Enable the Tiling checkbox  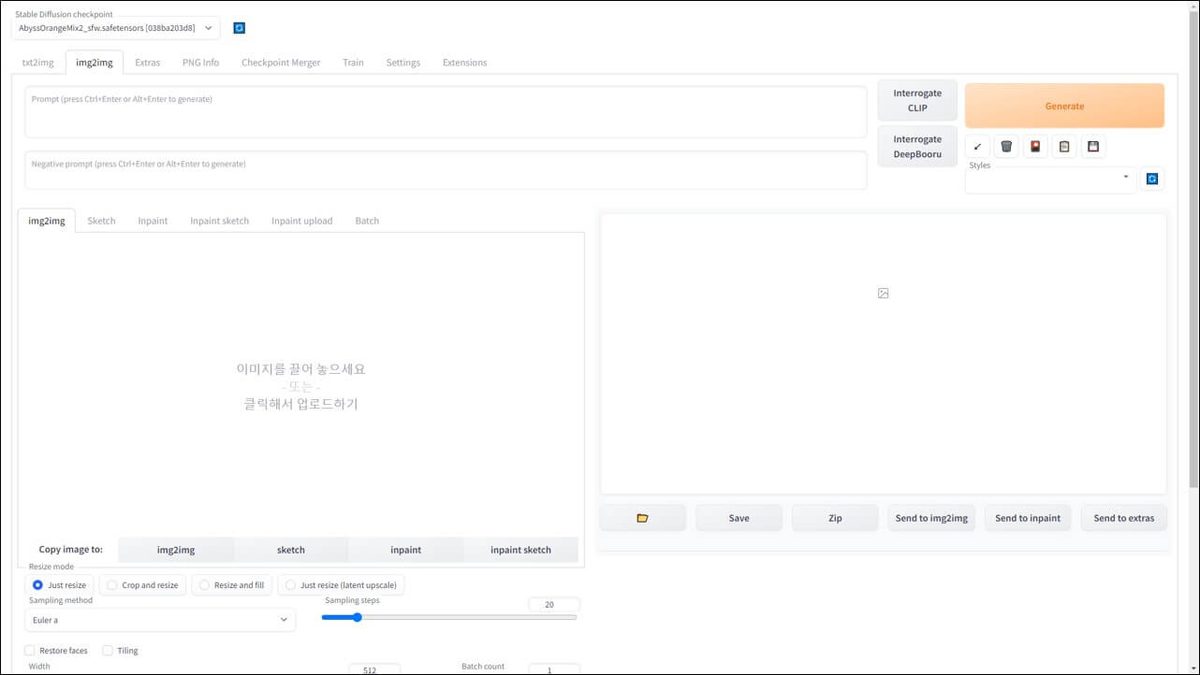tap(108, 651)
